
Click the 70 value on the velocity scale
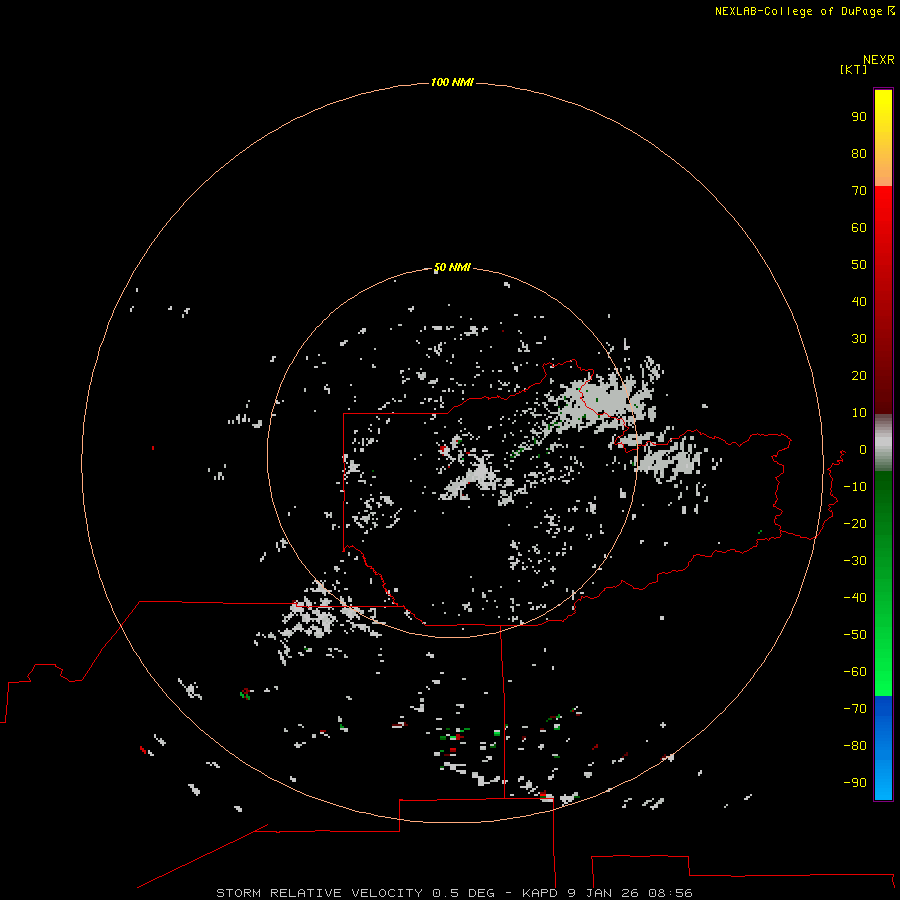859,191
